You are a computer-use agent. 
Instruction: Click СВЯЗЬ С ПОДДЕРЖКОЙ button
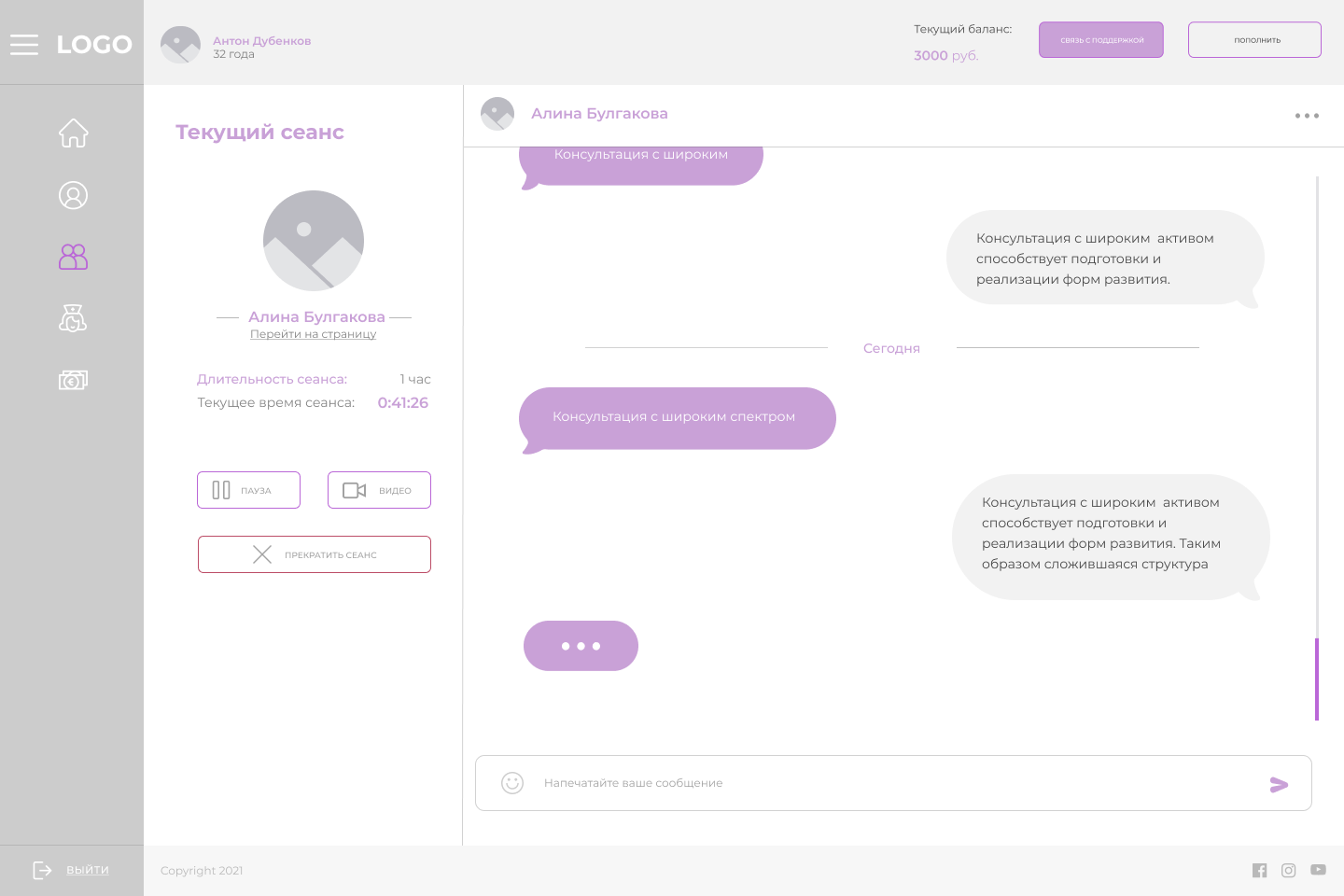[1100, 40]
